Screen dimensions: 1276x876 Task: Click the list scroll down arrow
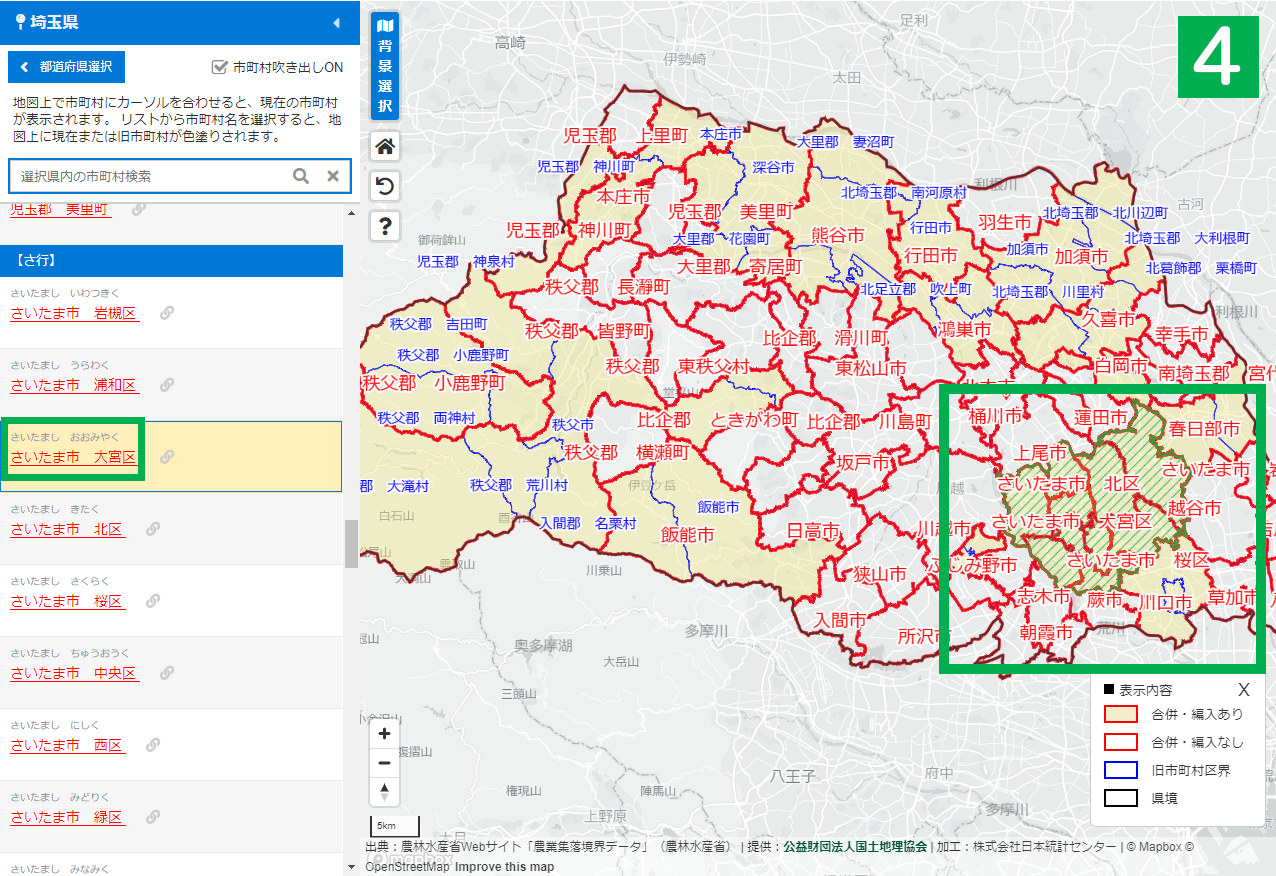click(351, 867)
